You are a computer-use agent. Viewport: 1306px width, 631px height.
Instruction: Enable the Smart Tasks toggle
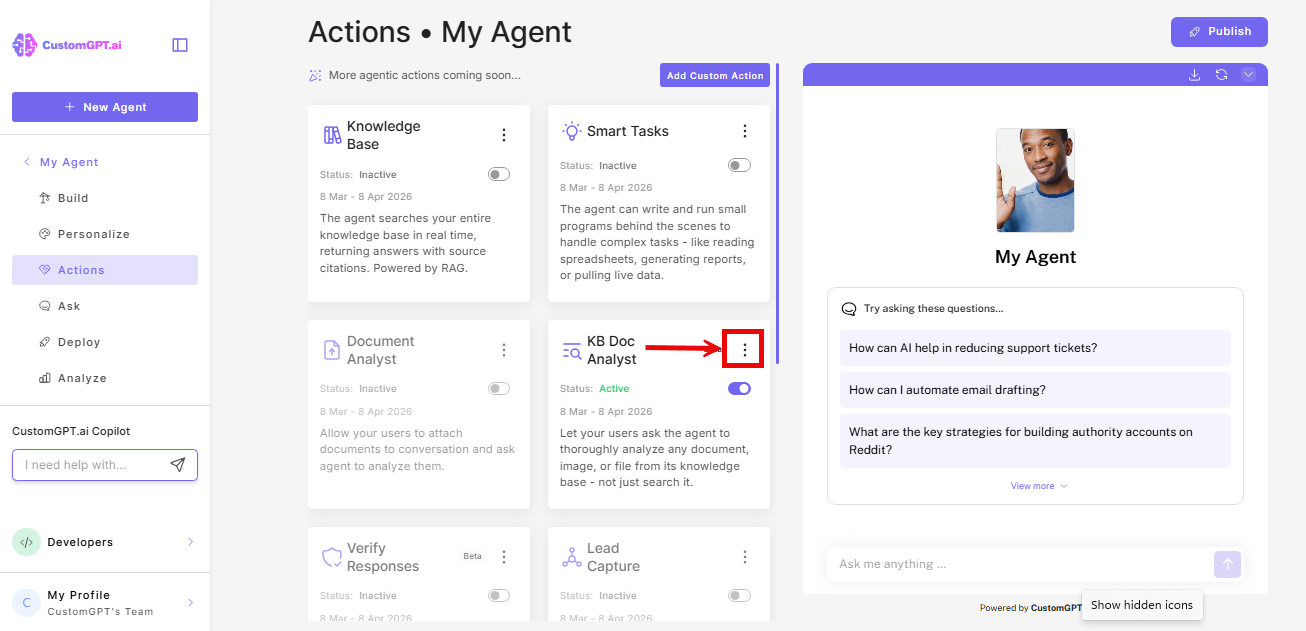coord(739,165)
